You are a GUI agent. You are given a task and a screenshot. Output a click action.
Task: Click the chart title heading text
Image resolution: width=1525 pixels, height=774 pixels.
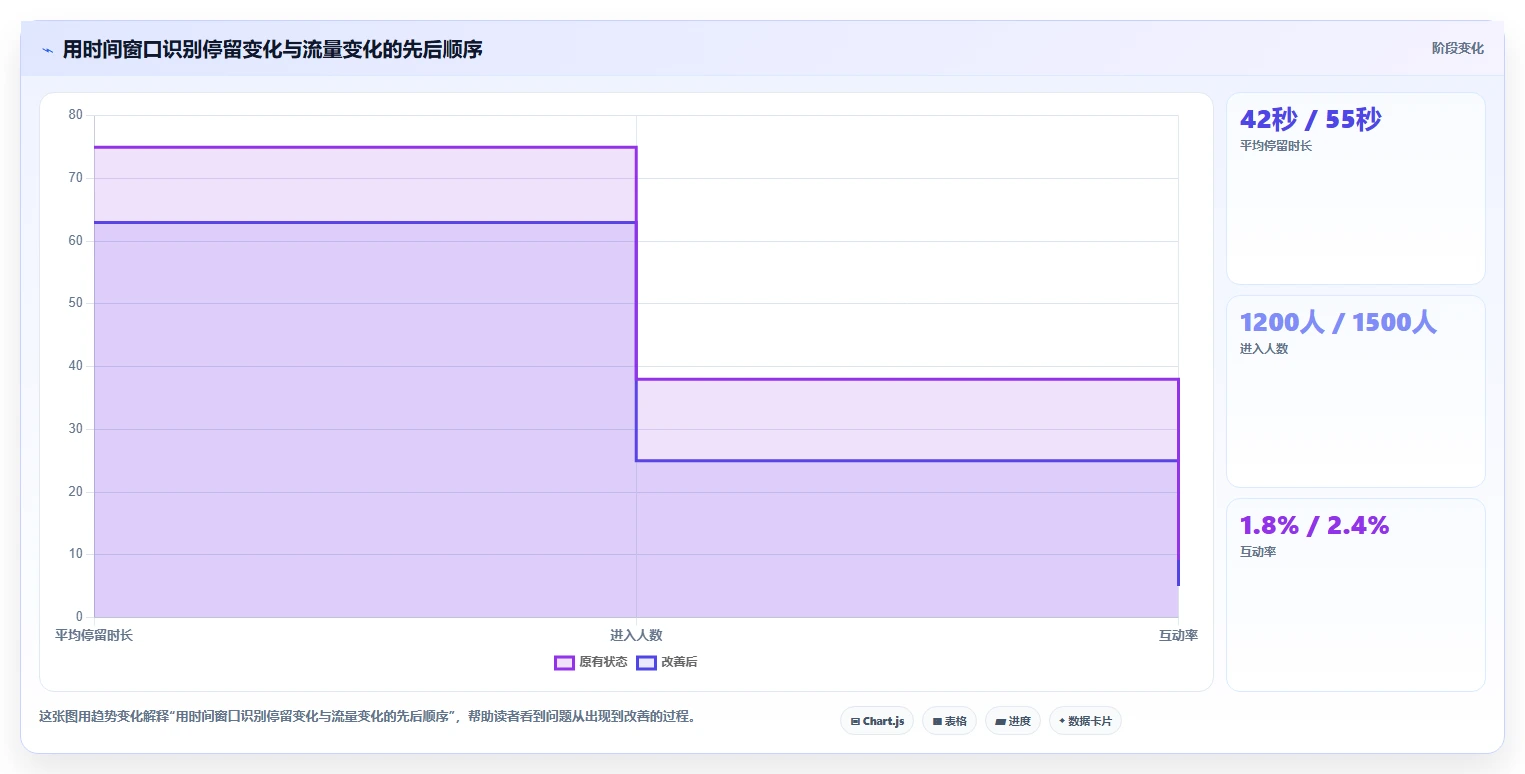[x=272, y=49]
